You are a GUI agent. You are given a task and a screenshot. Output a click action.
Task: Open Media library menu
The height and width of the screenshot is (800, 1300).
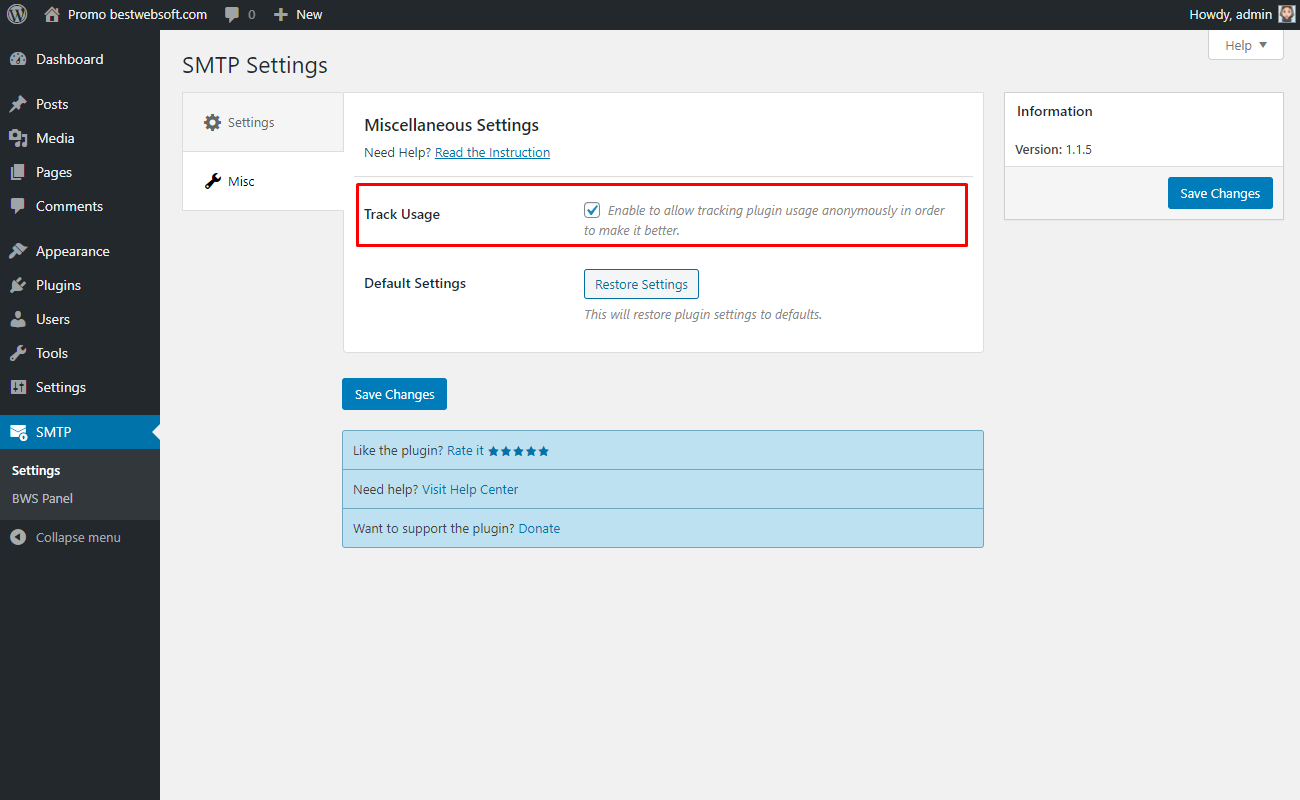tap(80, 138)
